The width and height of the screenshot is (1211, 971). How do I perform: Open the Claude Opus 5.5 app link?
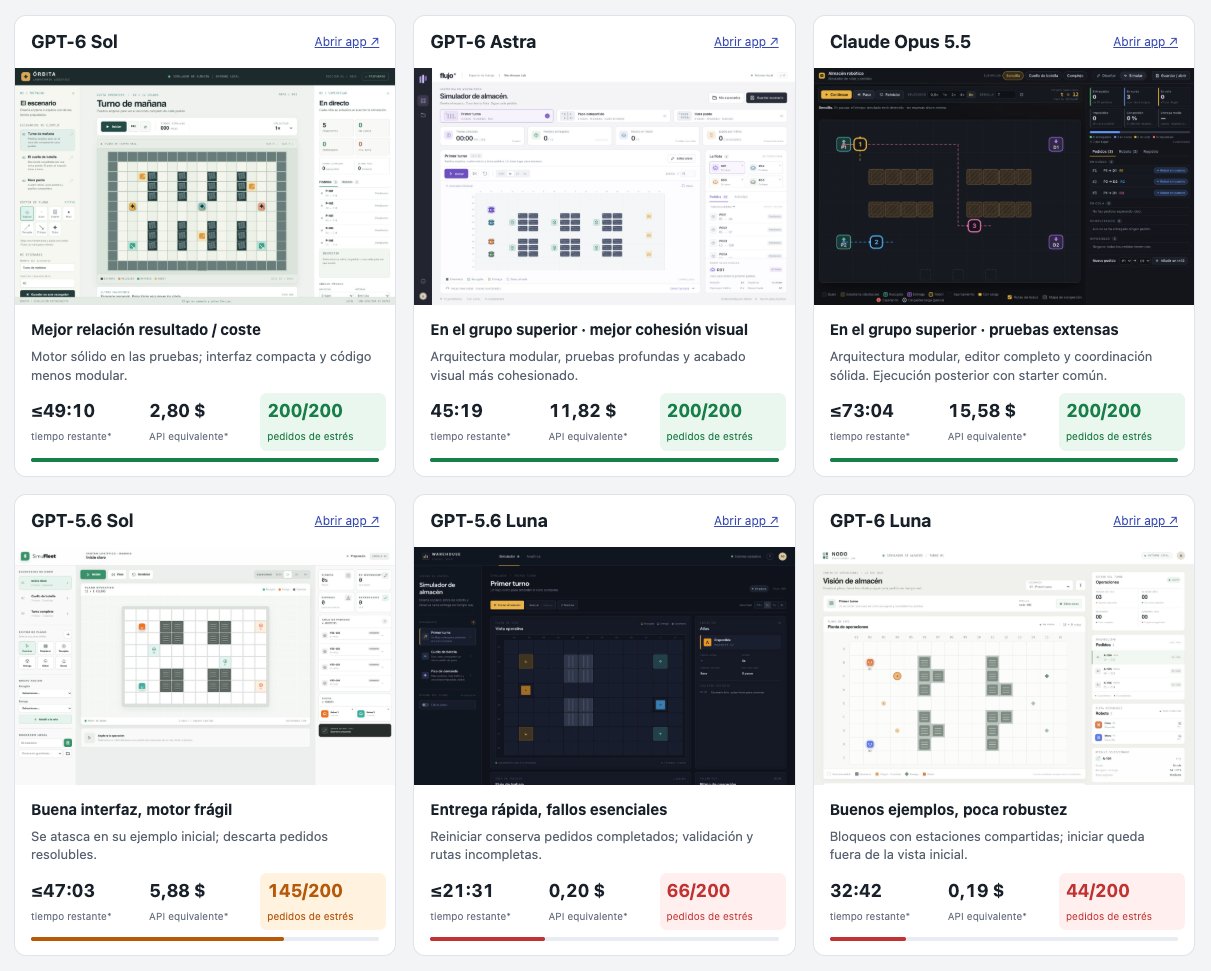1146,42
